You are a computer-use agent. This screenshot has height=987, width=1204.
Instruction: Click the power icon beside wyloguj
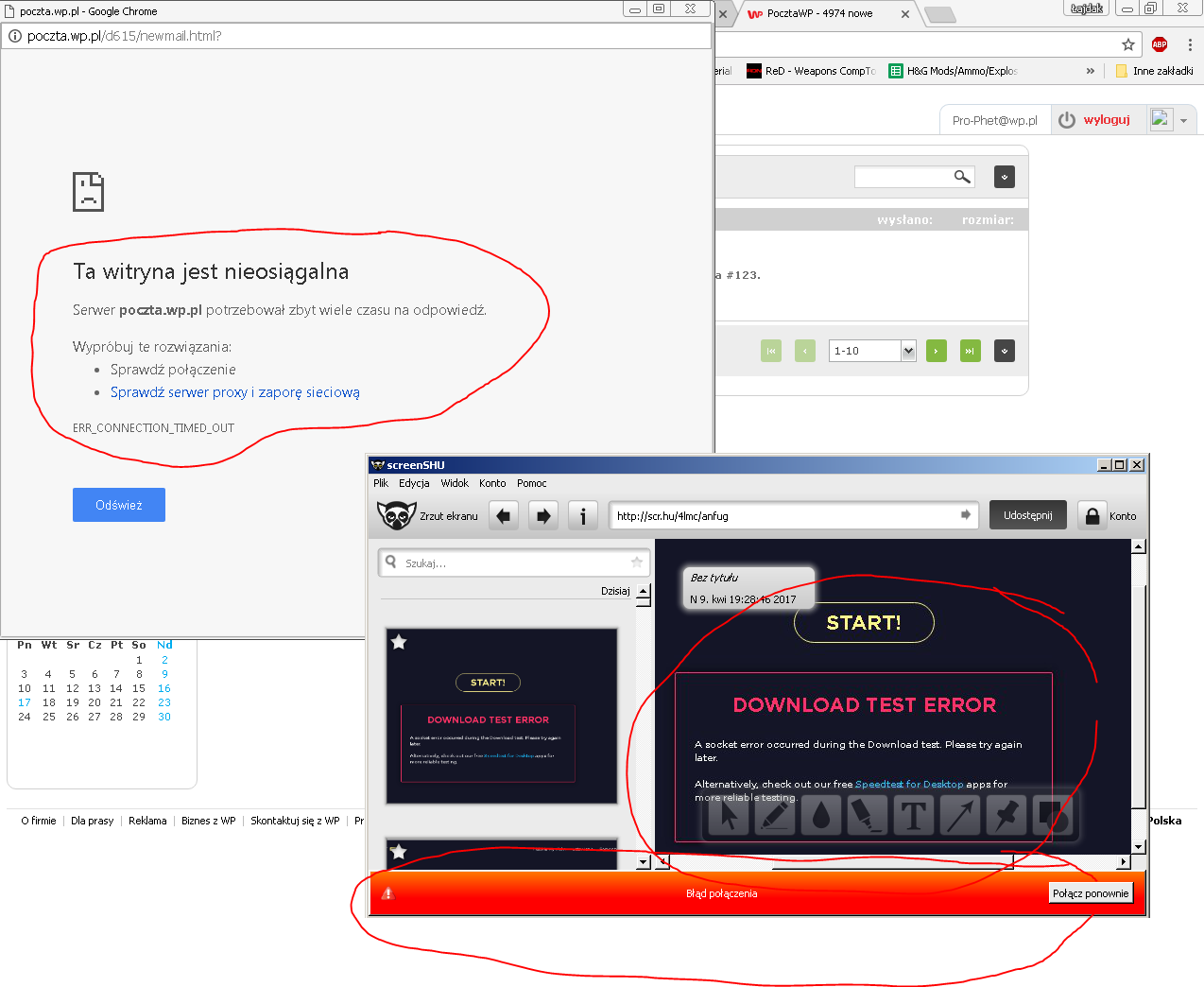[x=1067, y=120]
